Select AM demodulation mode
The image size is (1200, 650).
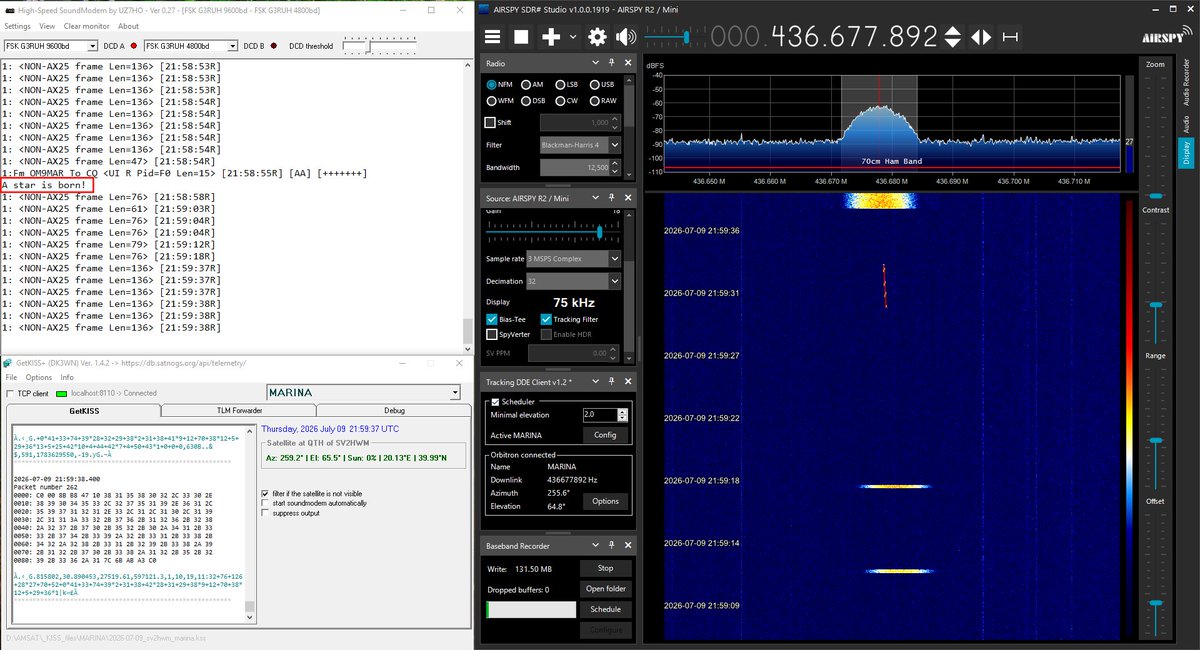pyautogui.click(x=526, y=85)
